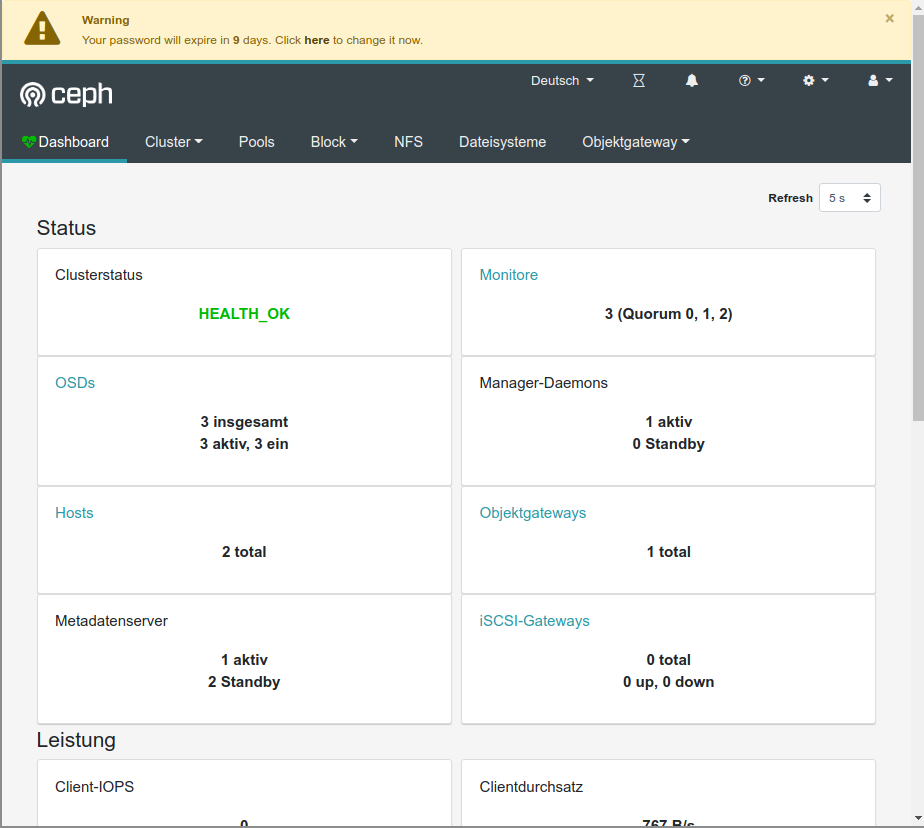Screen dimensions: 924x828
Task: Open the Pools page
Action: pos(256,142)
